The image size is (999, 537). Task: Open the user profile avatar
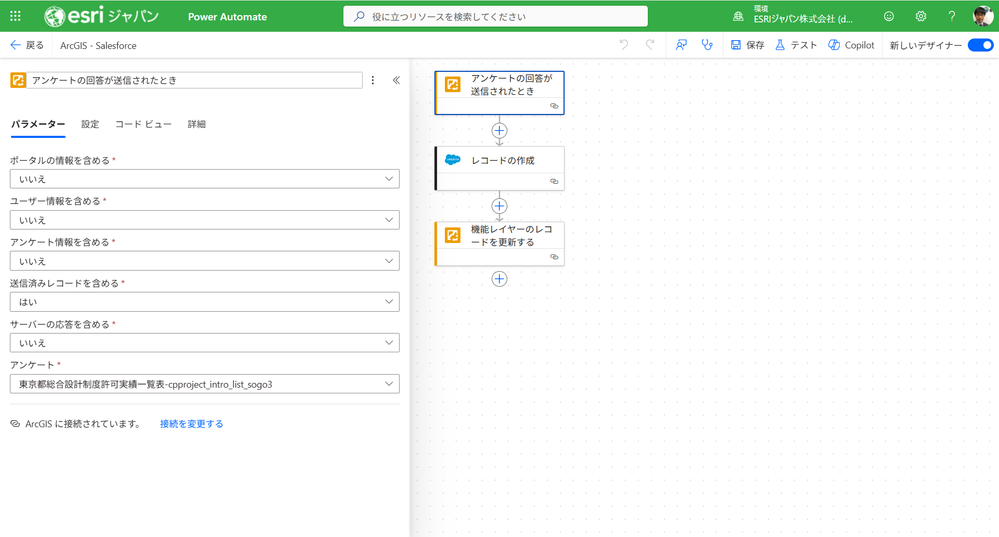point(982,16)
